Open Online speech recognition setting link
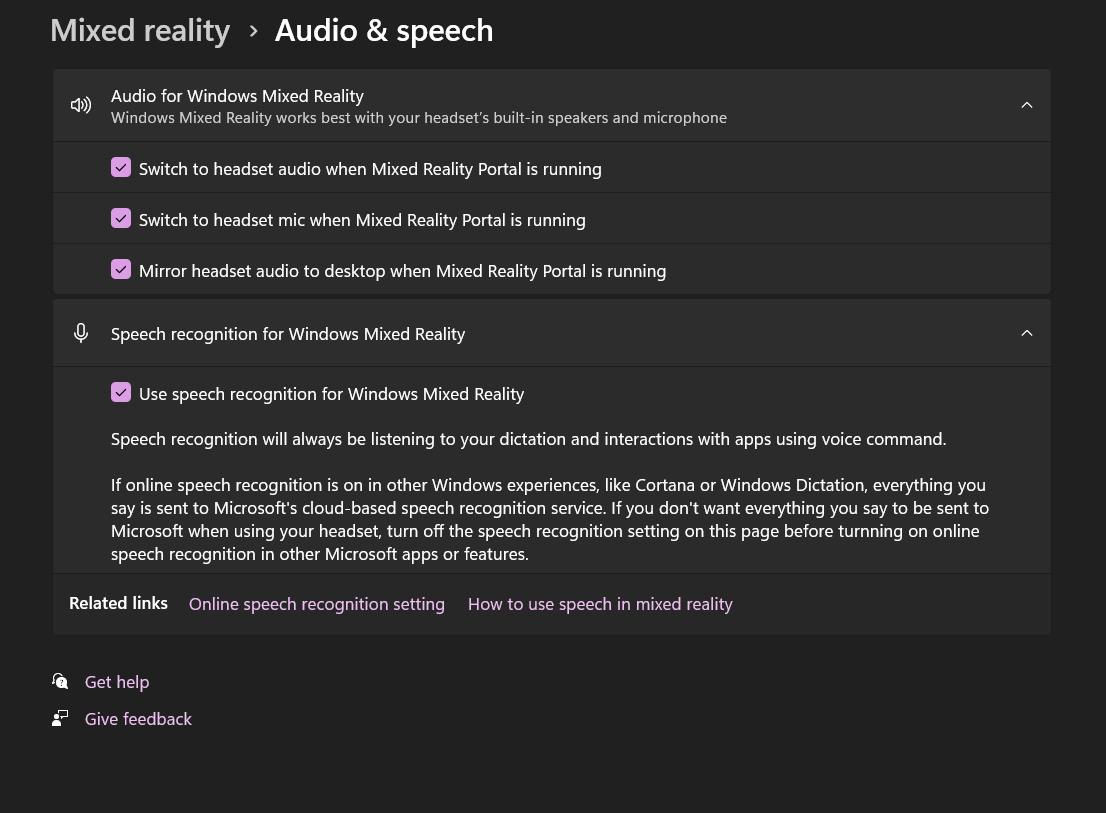This screenshot has height=813, width=1106. click(x=317, y=604)
